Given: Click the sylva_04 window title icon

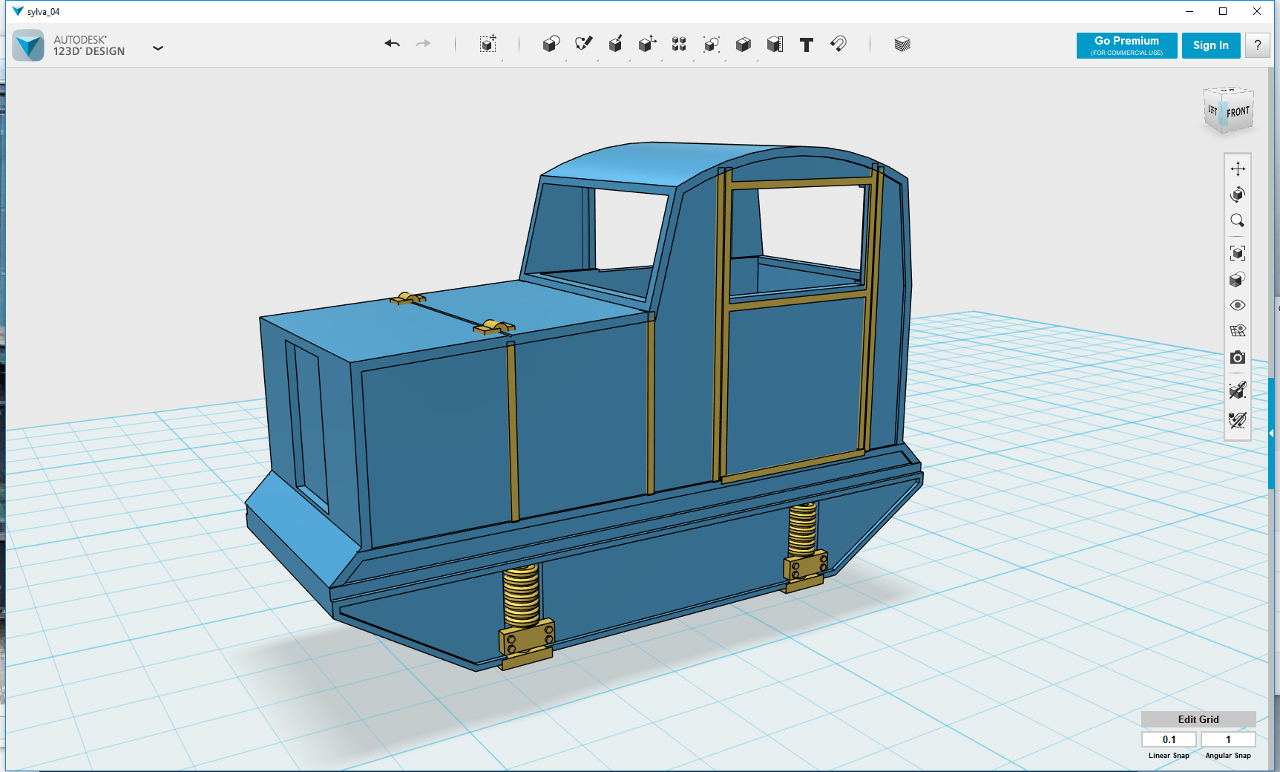Looking at the screenshot, I should click(x=16, y=11).
